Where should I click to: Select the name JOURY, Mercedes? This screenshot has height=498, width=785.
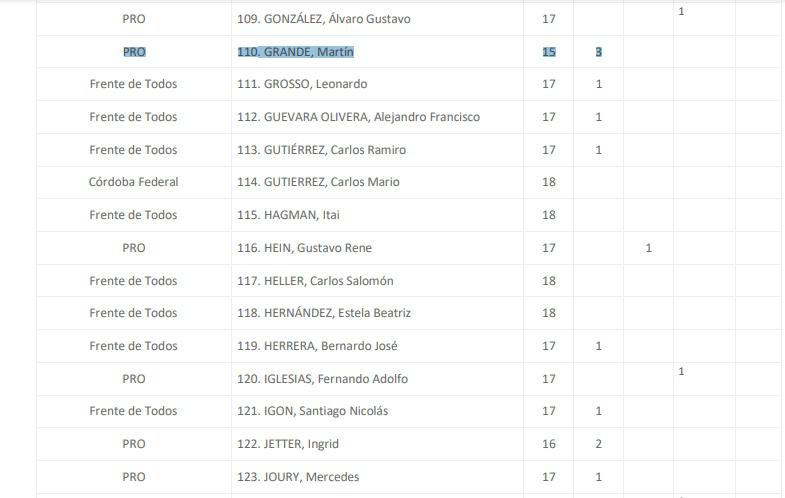click(x=311, y=477)
